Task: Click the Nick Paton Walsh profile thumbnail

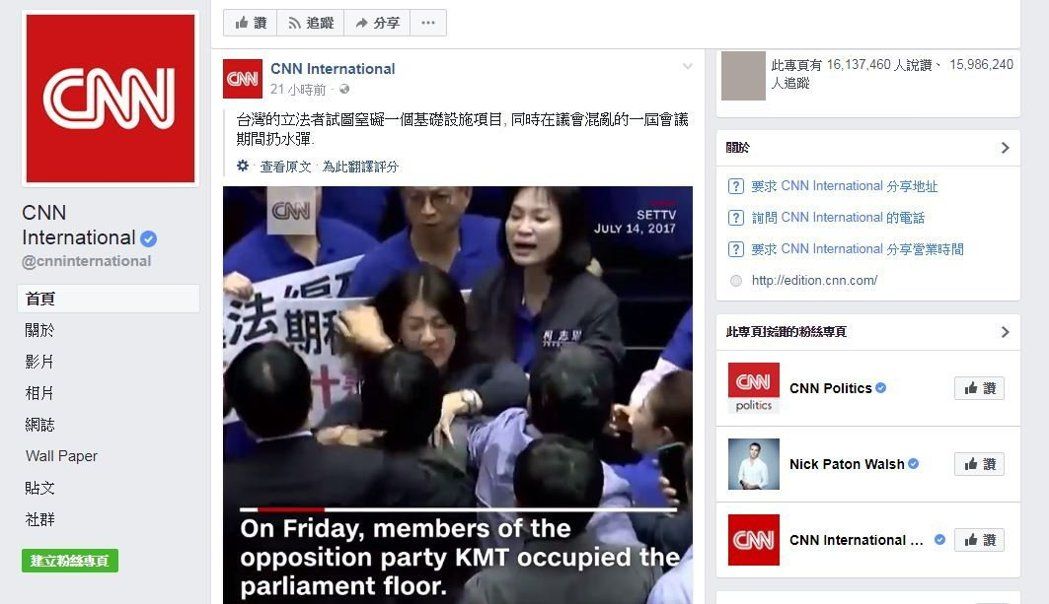Action: tap(753, 464)
